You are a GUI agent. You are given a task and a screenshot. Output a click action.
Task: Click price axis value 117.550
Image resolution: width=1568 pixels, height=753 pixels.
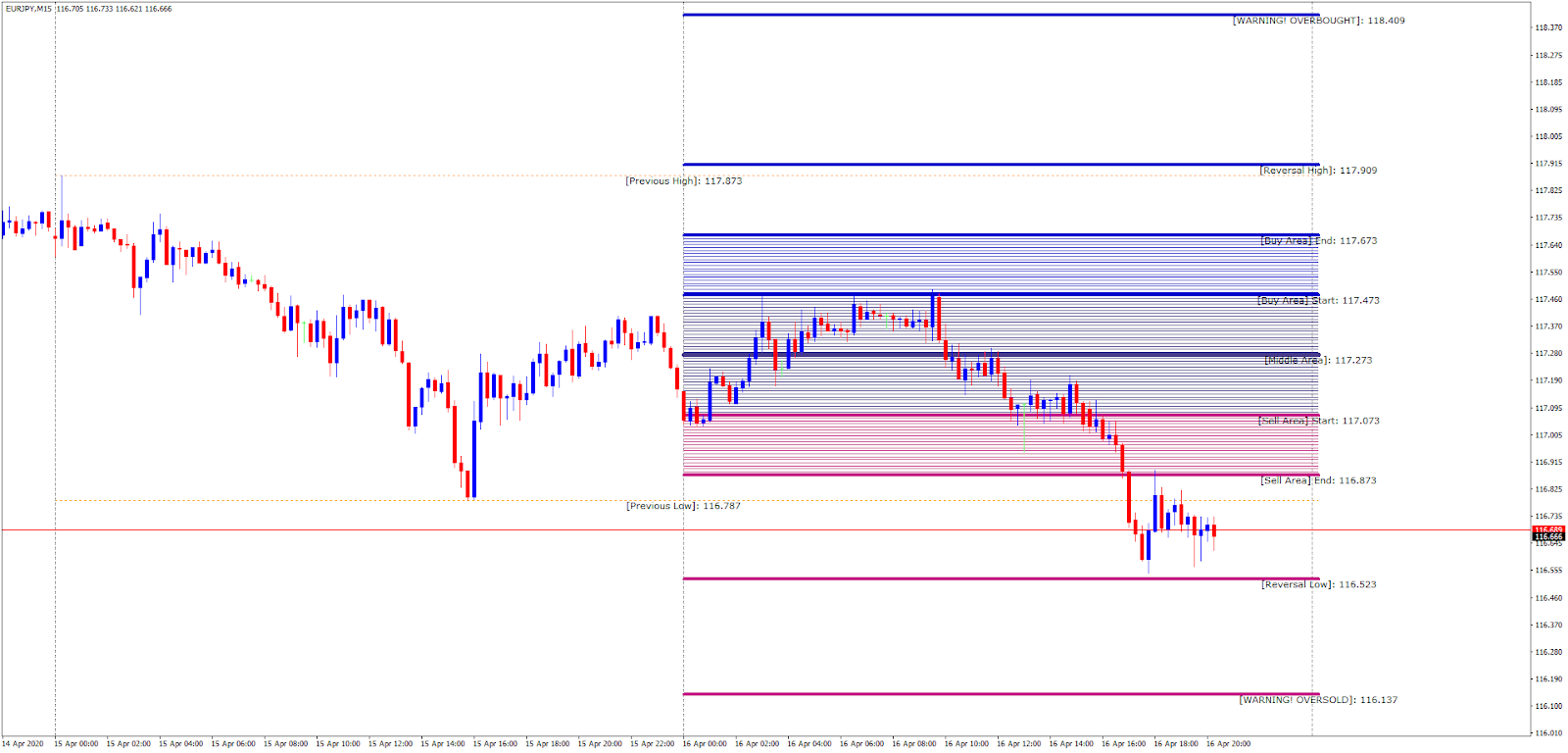pyautogui.click(x=1548, y=273)
